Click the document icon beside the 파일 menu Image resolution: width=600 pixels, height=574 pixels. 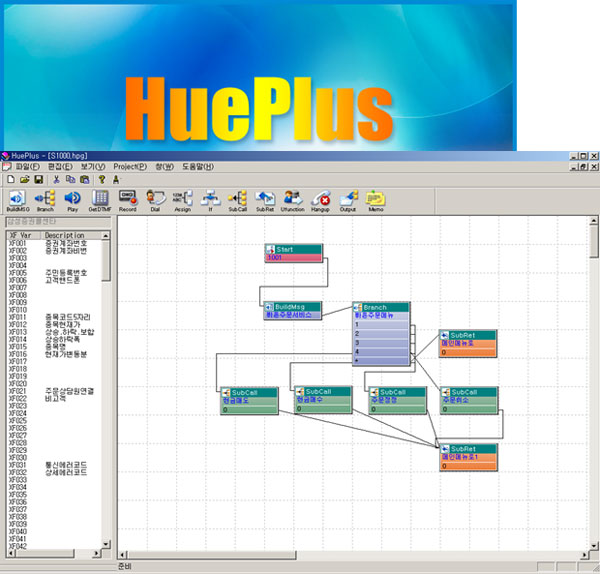click(7, 167)
